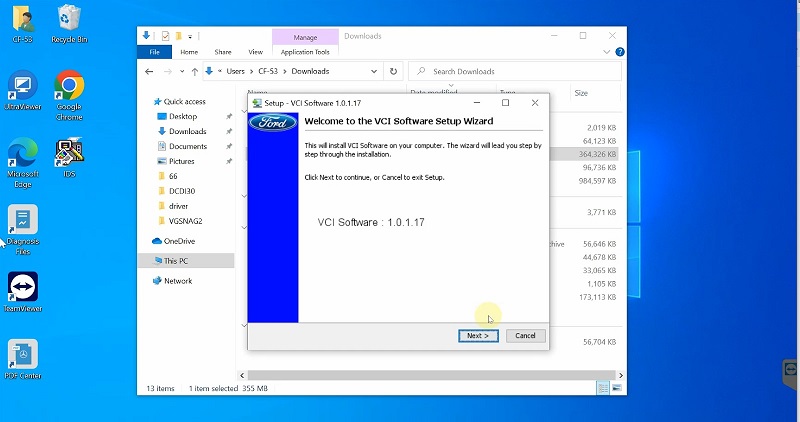Open the Share ribbon tab
The height and width of the screenshot is (422, 800).
[x=222, y=52]
